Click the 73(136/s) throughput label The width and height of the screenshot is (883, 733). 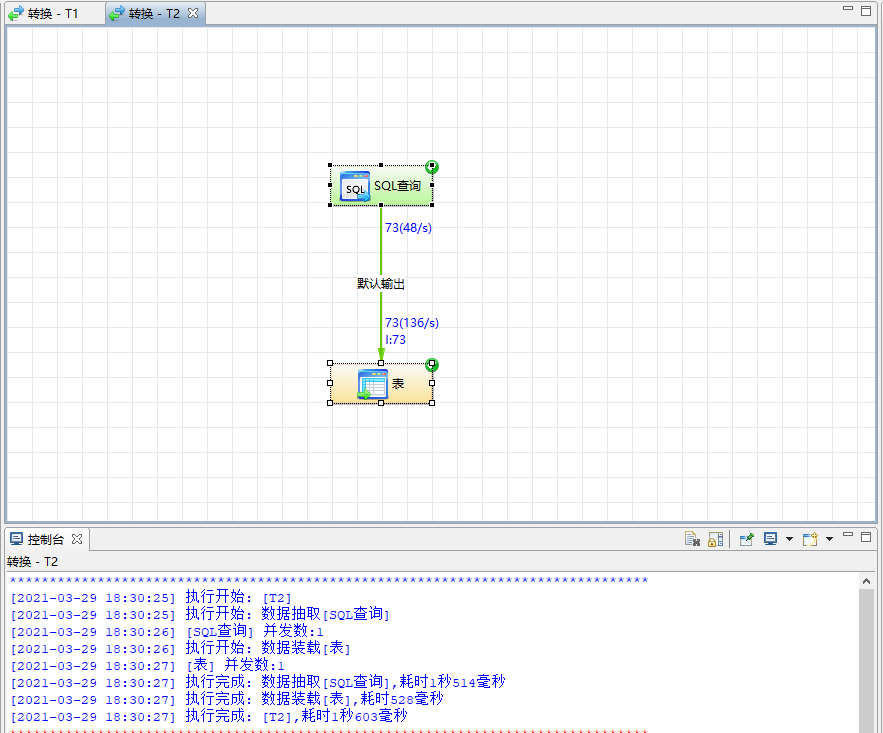coord(413,323)
